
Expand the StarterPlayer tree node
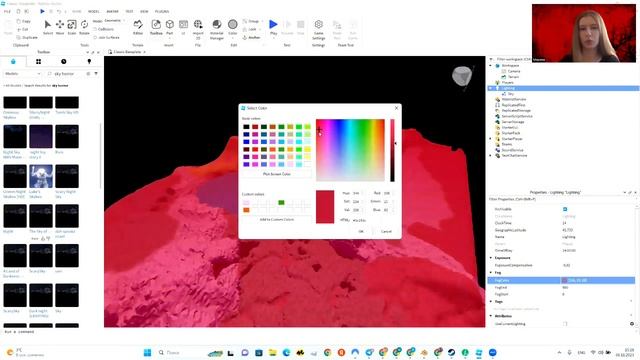491,139
